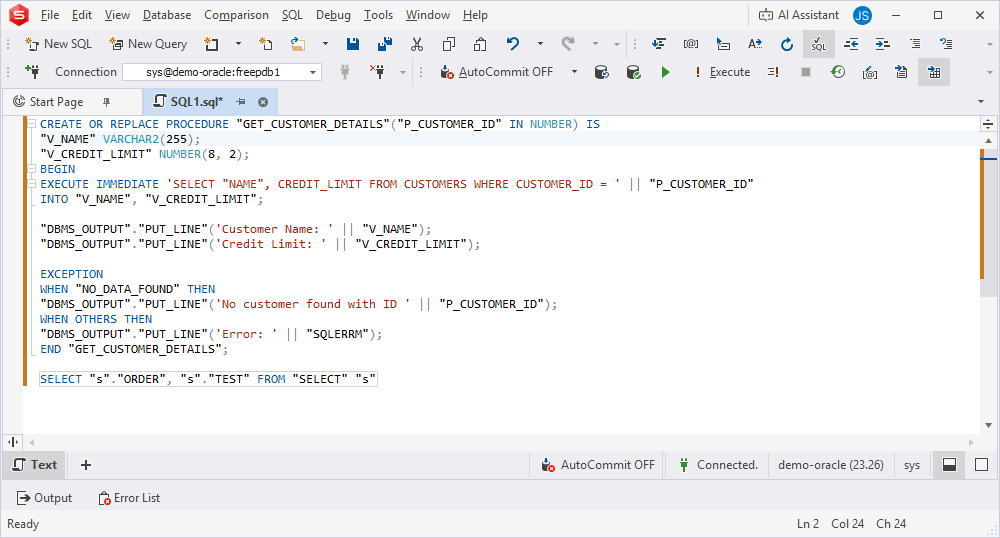The width and height of the screenshot is (1000, 538).
Task: Click the Format Document icon
Action: [659, 44]
